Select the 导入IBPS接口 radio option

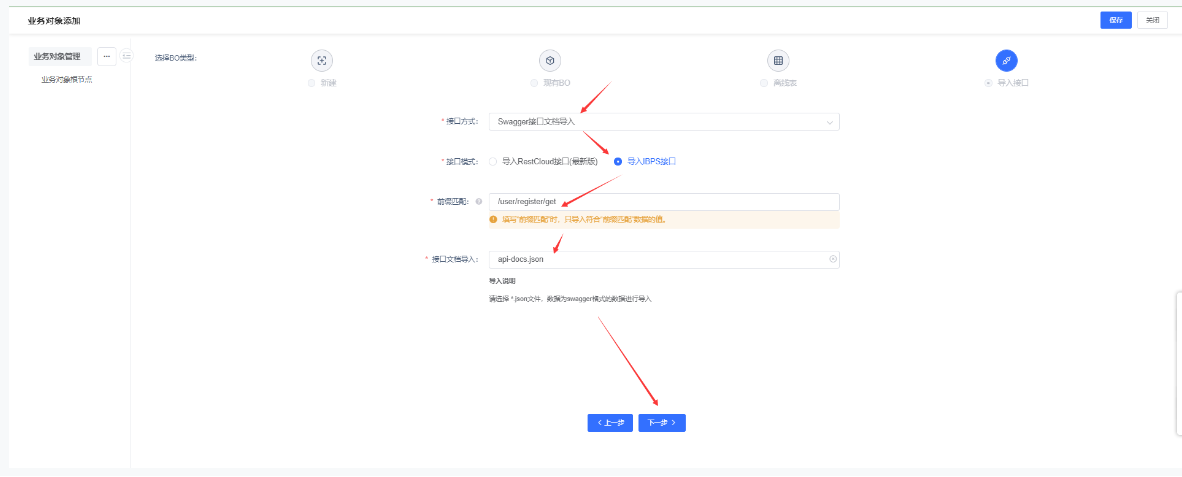[x=618, y=161]
